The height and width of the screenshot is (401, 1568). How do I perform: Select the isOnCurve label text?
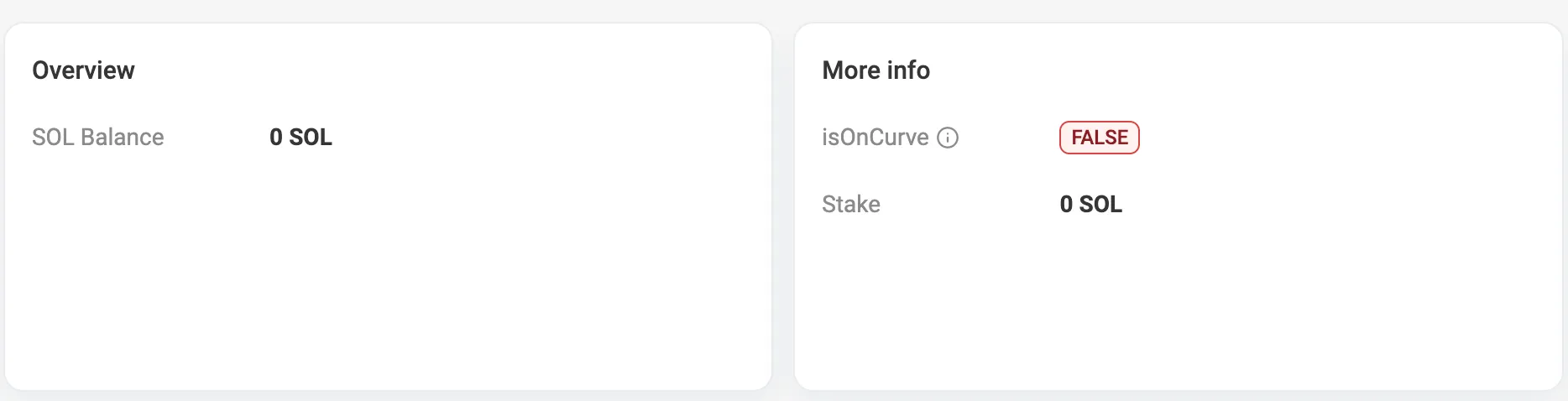[875, 138]
